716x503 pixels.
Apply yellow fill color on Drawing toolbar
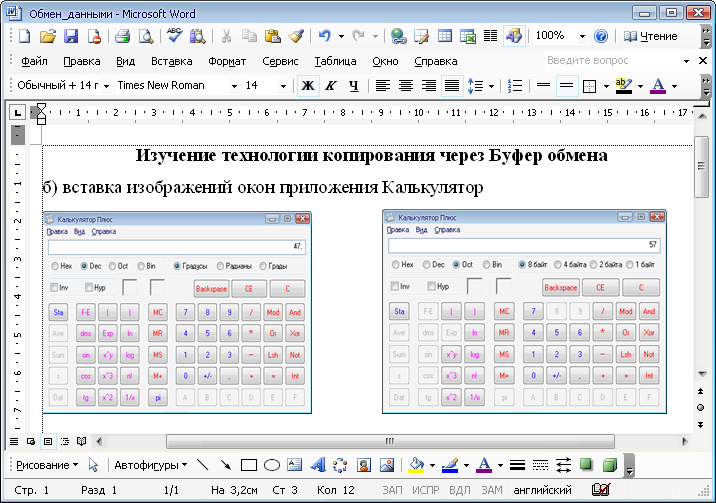(x=416, y=465)
